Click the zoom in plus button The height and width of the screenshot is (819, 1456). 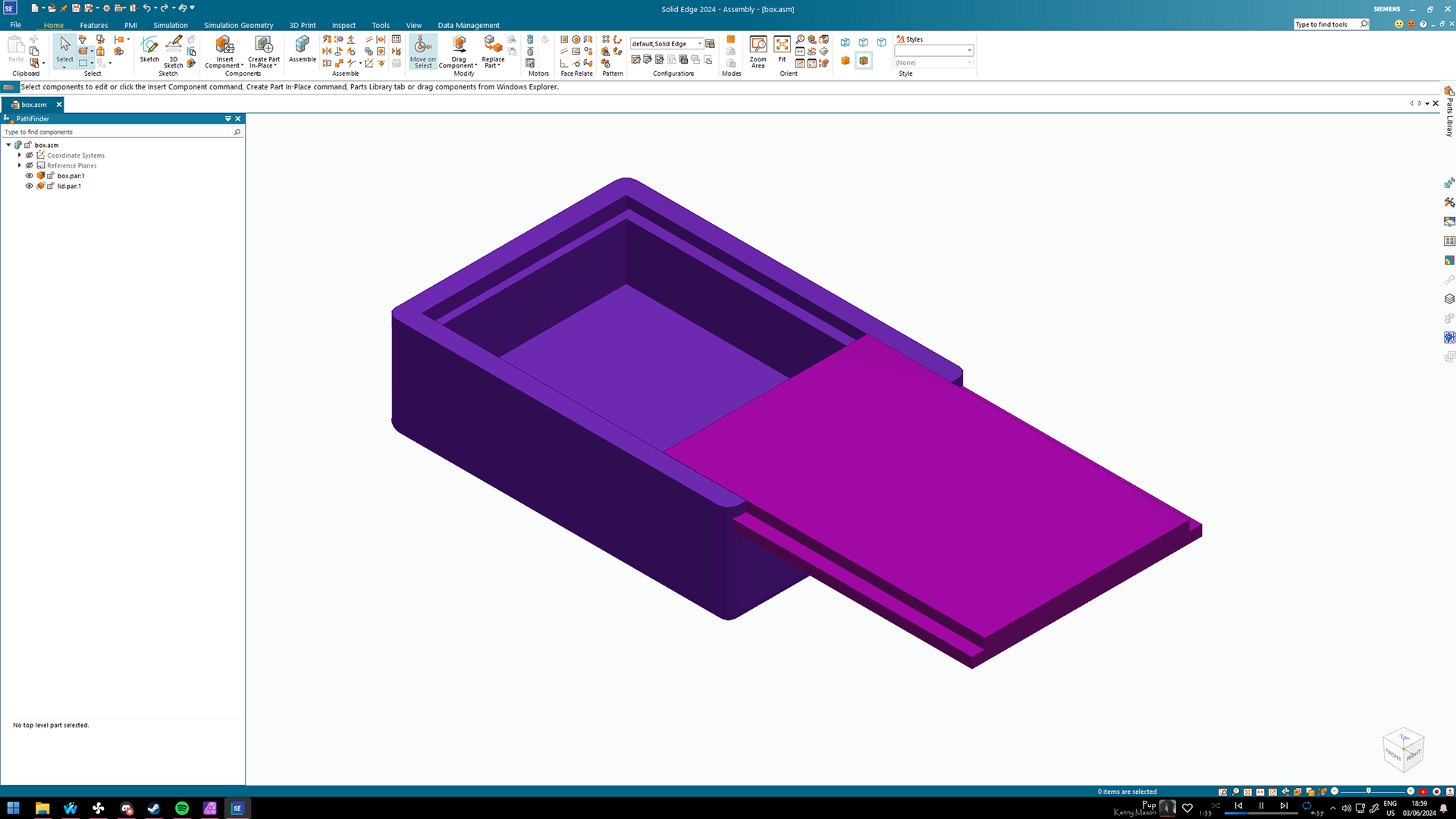[1410, 792]
